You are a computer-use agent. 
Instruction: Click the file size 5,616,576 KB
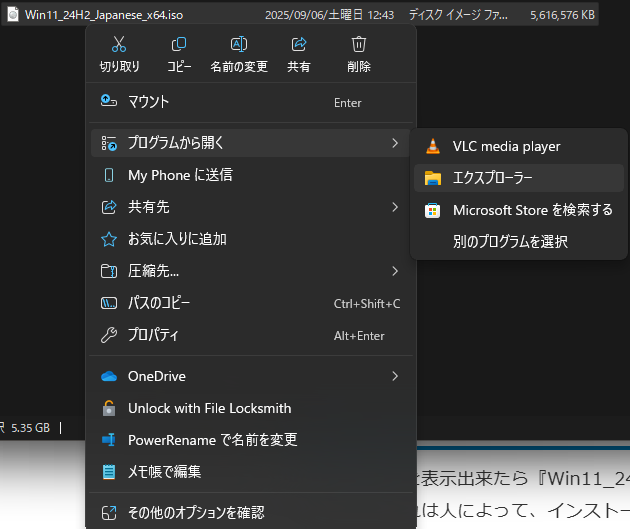pos(562,15)
